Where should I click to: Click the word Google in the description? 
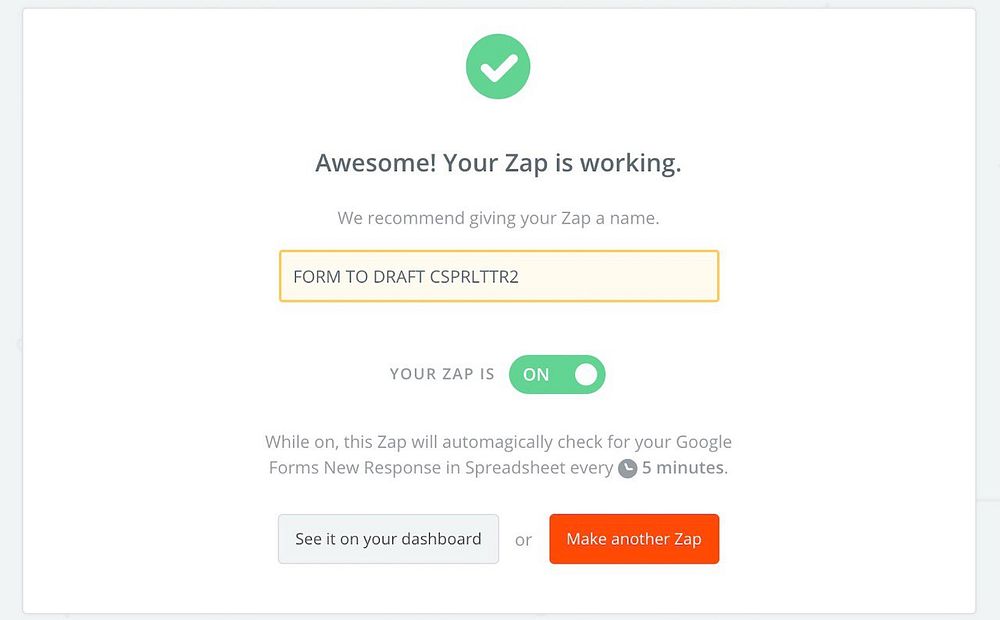click(704, 441)
